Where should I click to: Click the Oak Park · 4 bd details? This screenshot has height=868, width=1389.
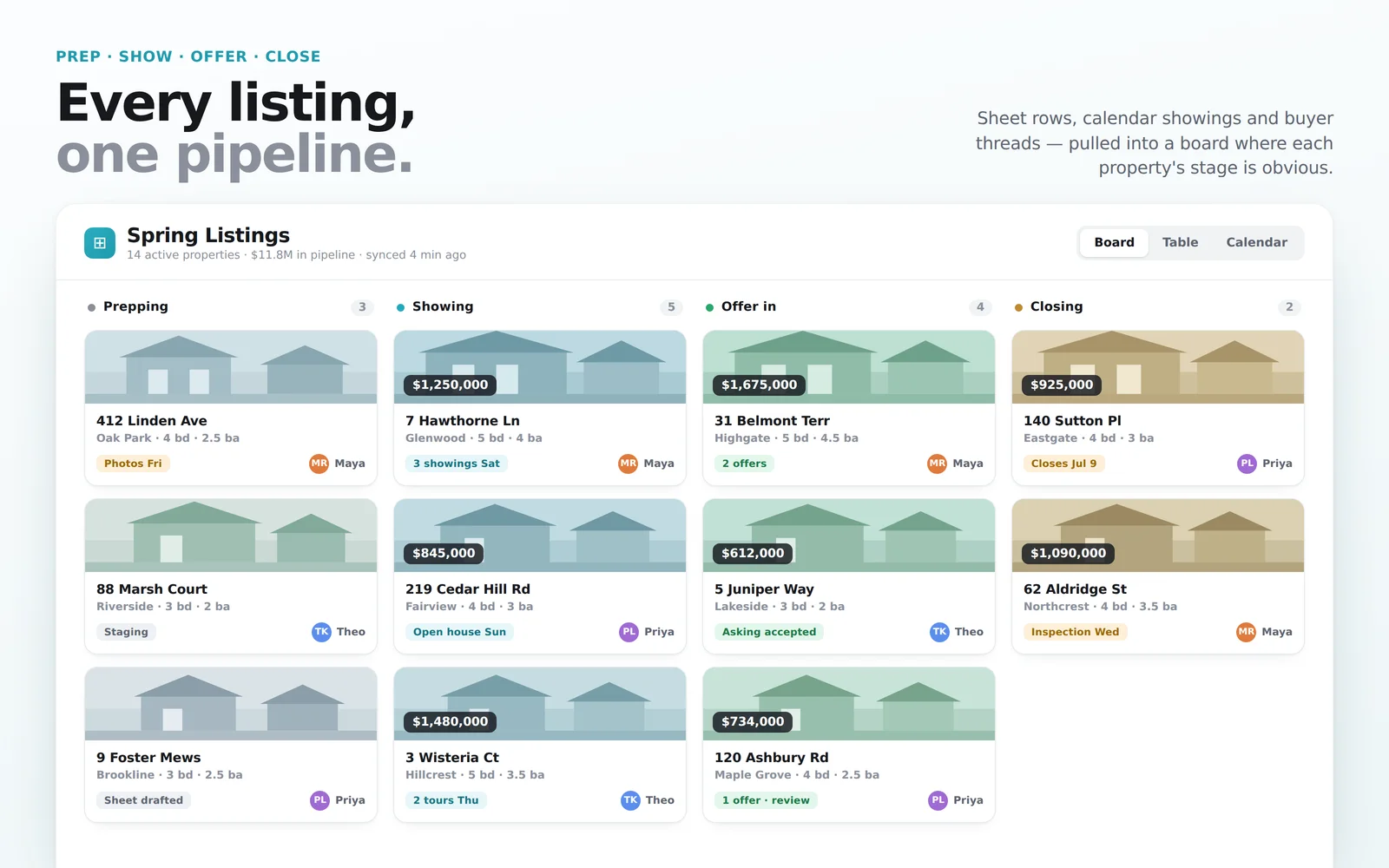[x=168, y=438]
